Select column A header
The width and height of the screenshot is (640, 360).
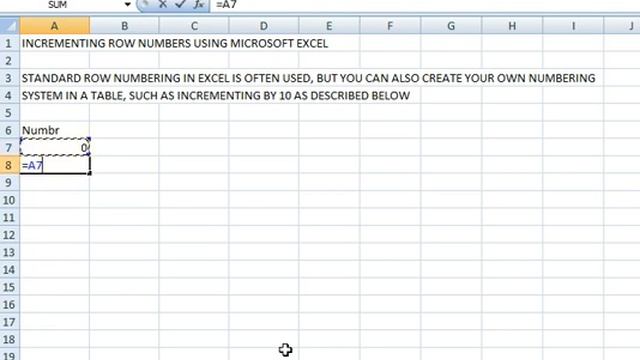click(54, 26)
